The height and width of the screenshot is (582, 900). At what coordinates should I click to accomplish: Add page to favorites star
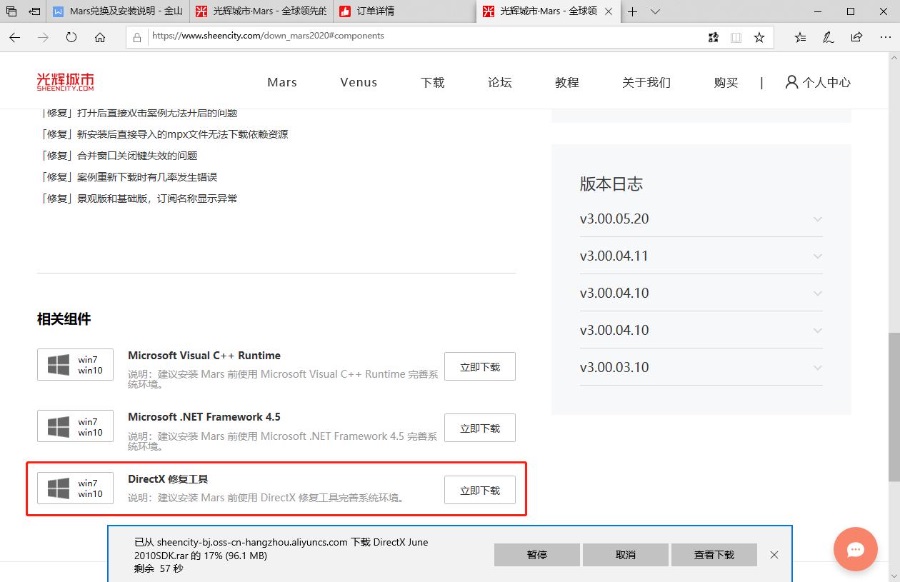759,37
